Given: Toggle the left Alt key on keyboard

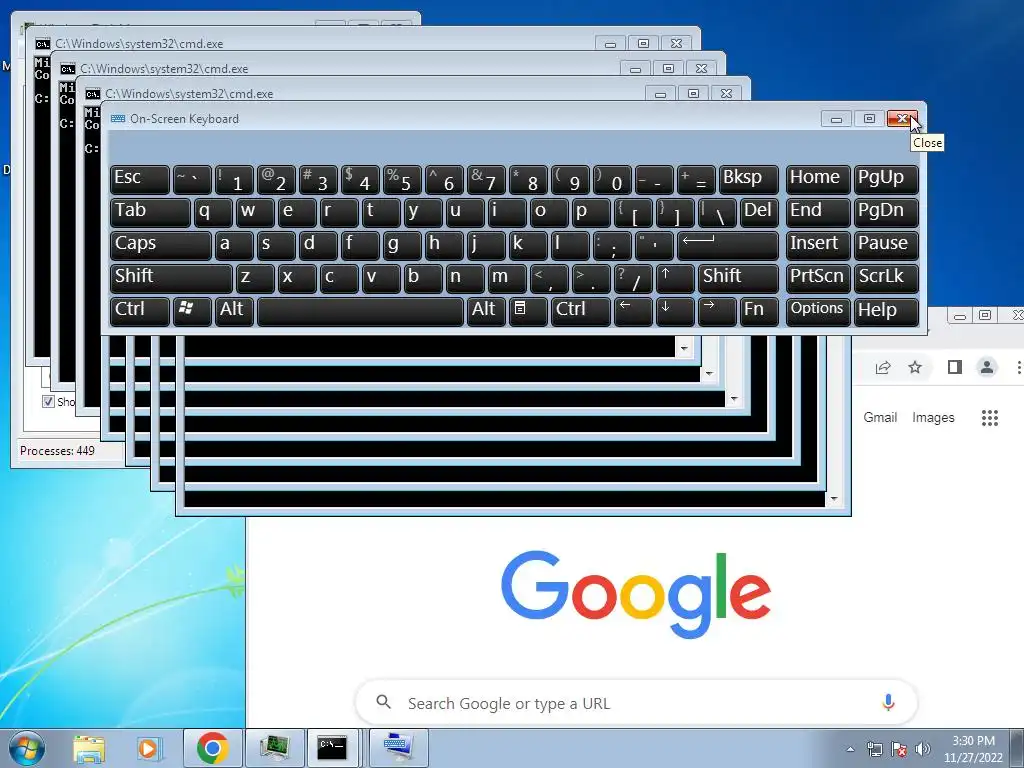Looking at the screenshot, I should coord(234,311).
